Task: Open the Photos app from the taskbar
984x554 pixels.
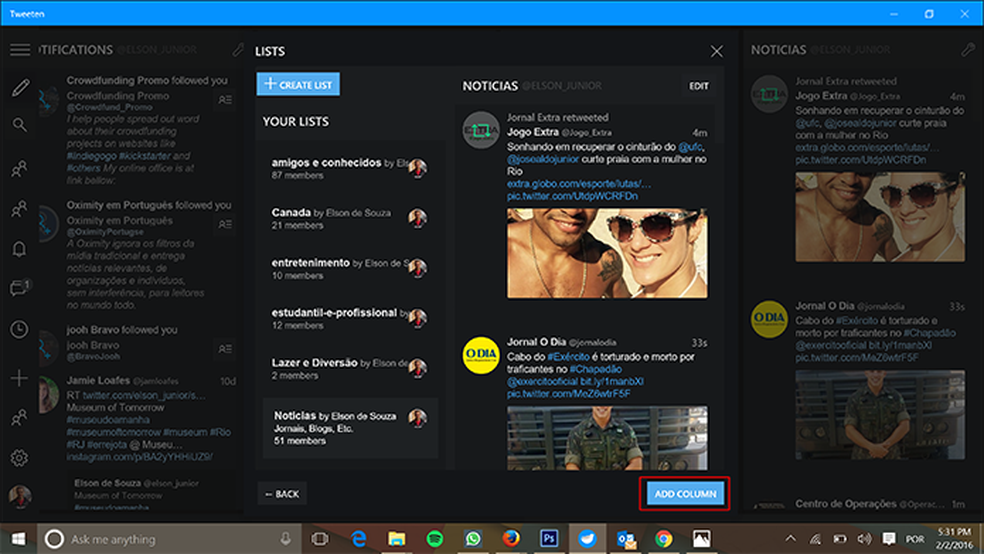Action: [x=702, y=539]
